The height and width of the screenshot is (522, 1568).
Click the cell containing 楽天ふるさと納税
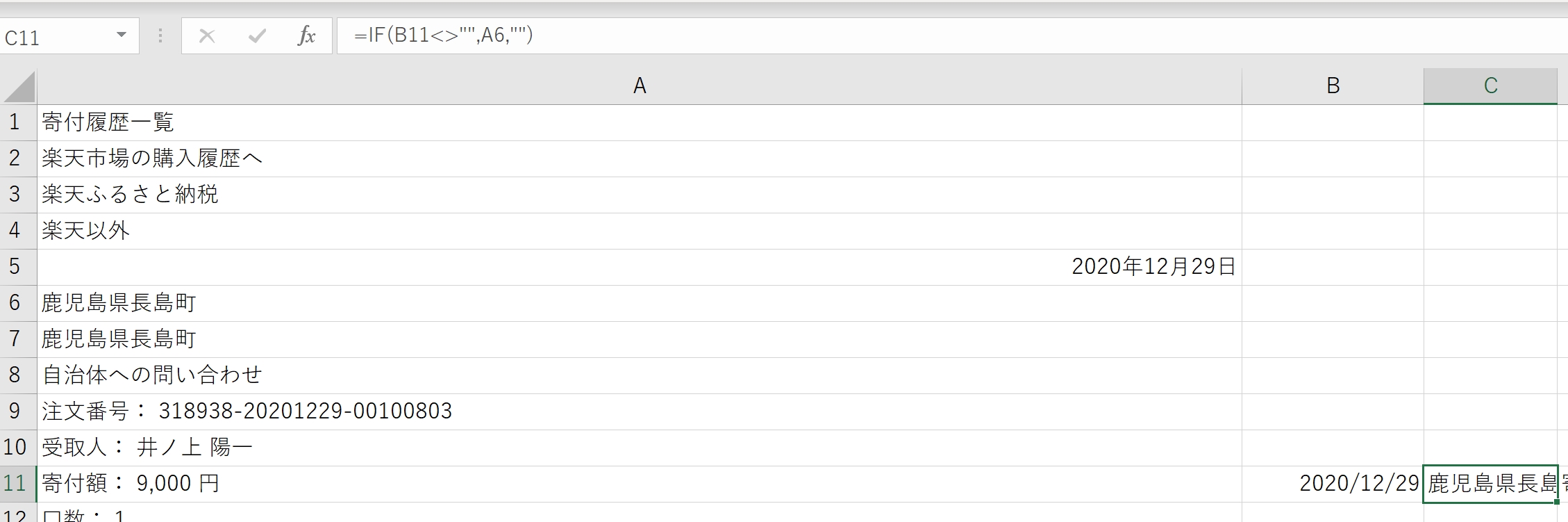640,195
